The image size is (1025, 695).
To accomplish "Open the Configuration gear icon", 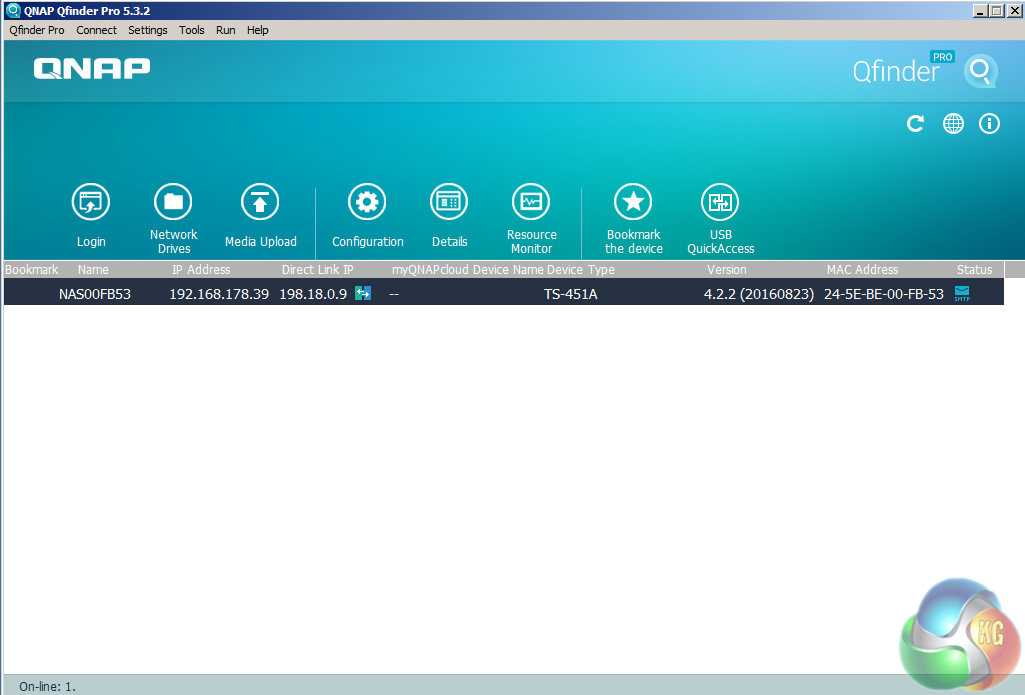I will [x=367, y=202].
